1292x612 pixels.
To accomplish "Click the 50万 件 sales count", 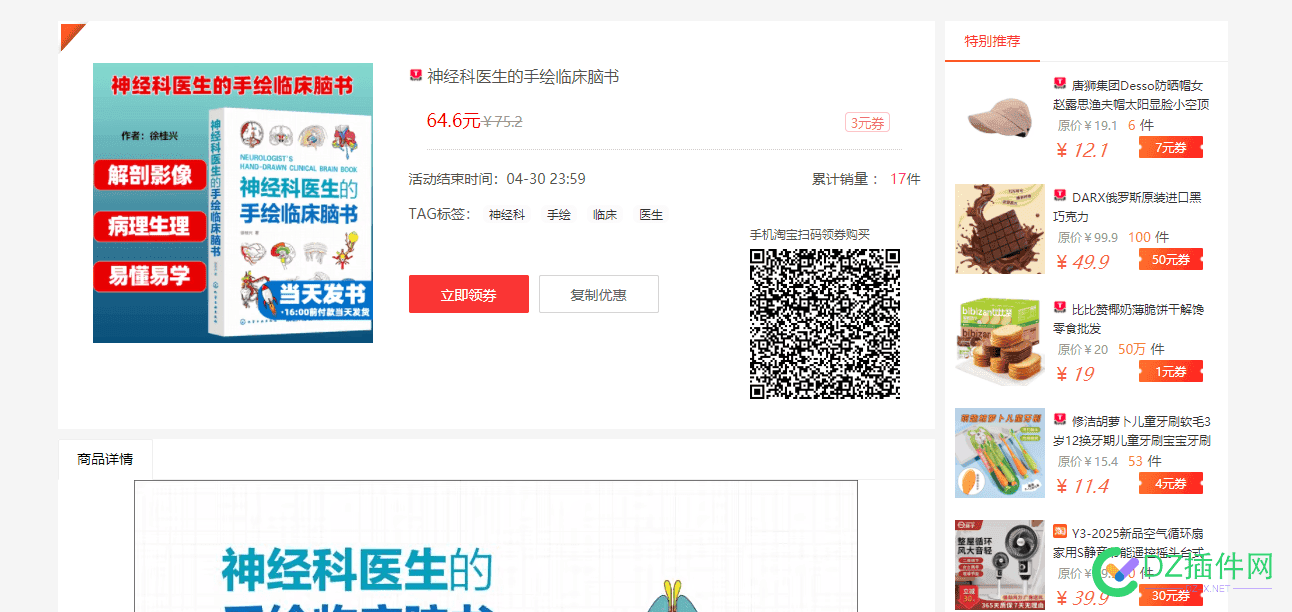I will pyautogui.click(x=1141, y=349).
